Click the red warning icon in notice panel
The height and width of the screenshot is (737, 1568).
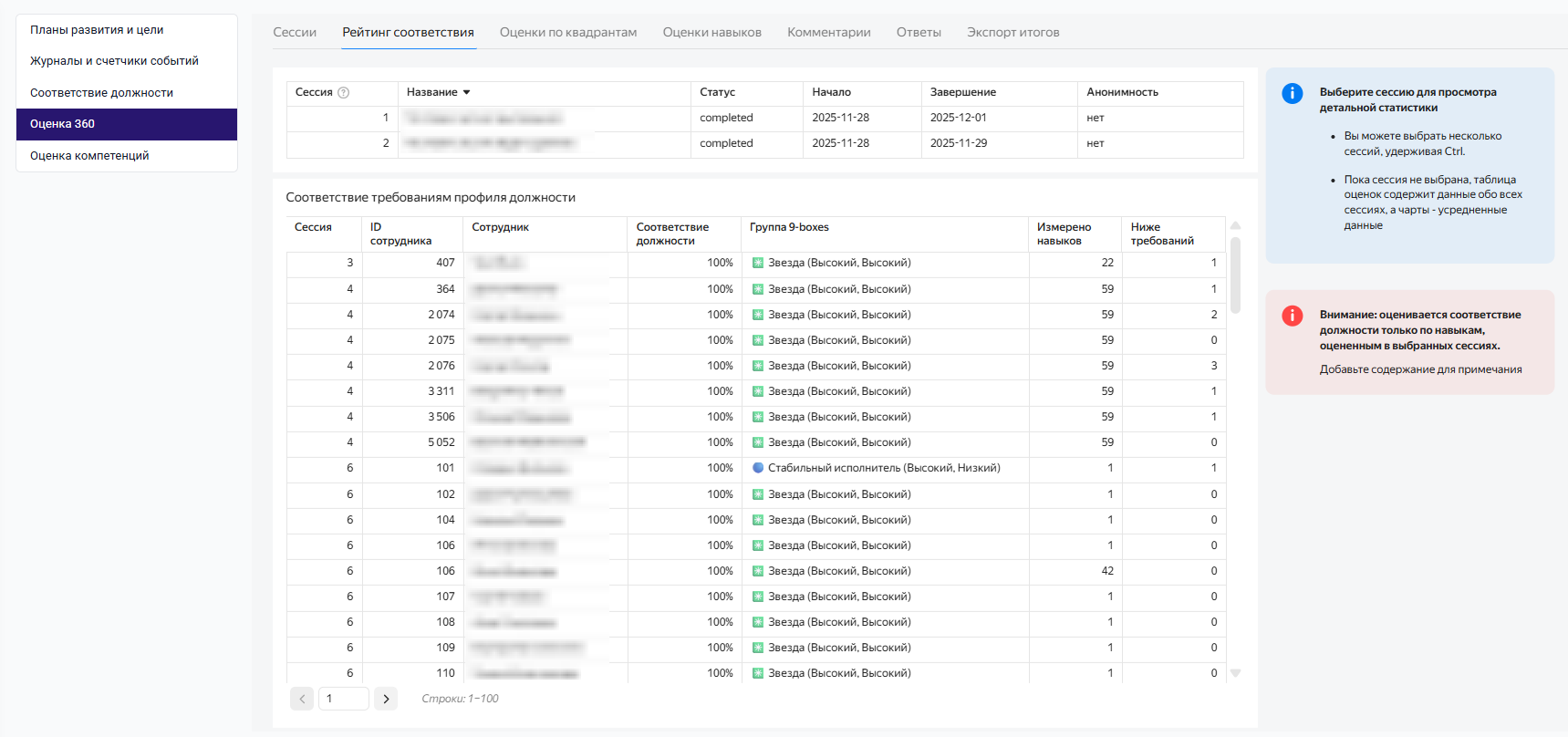click(1292, 316)
